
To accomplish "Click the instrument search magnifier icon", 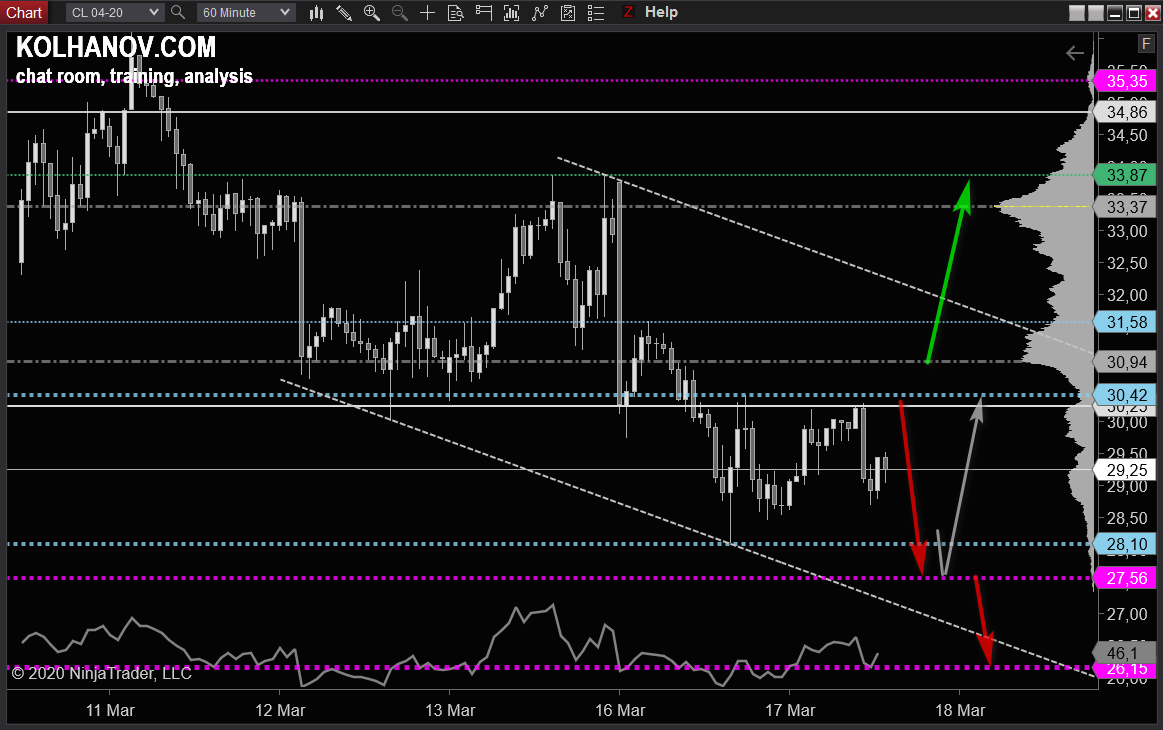I will click(x=178, y=13).
